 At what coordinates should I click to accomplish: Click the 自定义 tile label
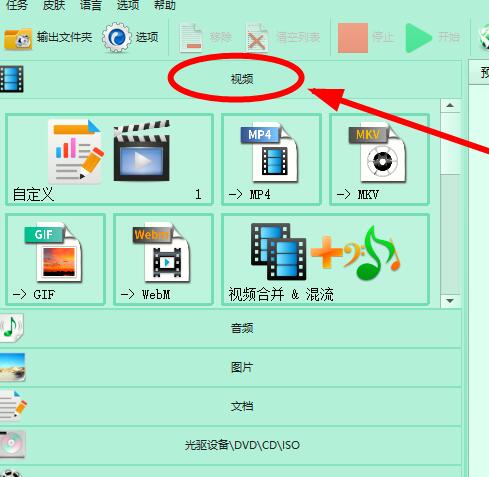pos(33,194)
